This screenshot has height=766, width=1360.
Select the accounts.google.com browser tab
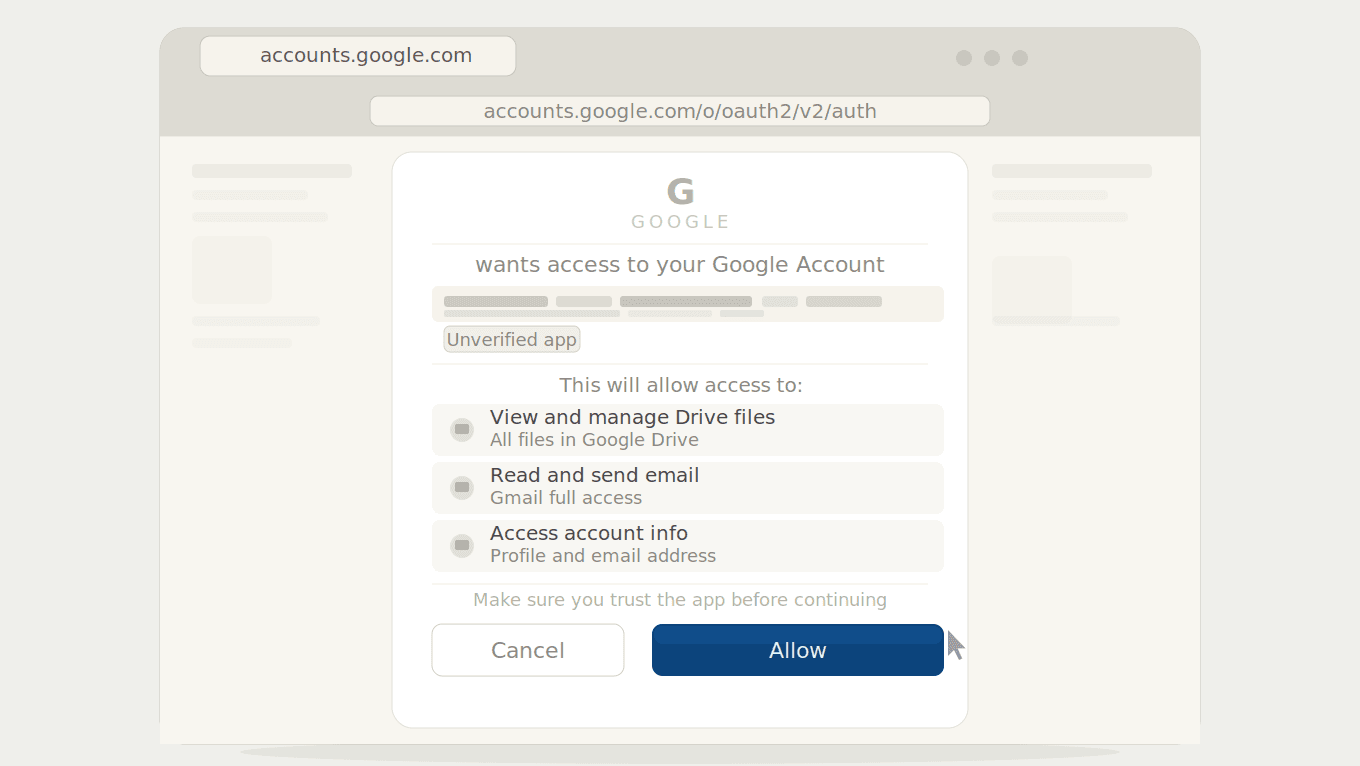click(x=358, y=56)
